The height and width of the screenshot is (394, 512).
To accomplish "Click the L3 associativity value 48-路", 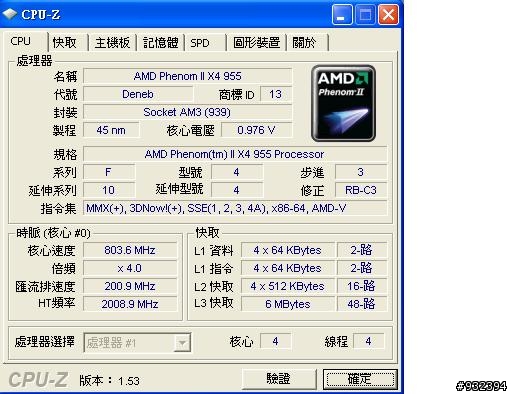I will (x=362, y=304).
